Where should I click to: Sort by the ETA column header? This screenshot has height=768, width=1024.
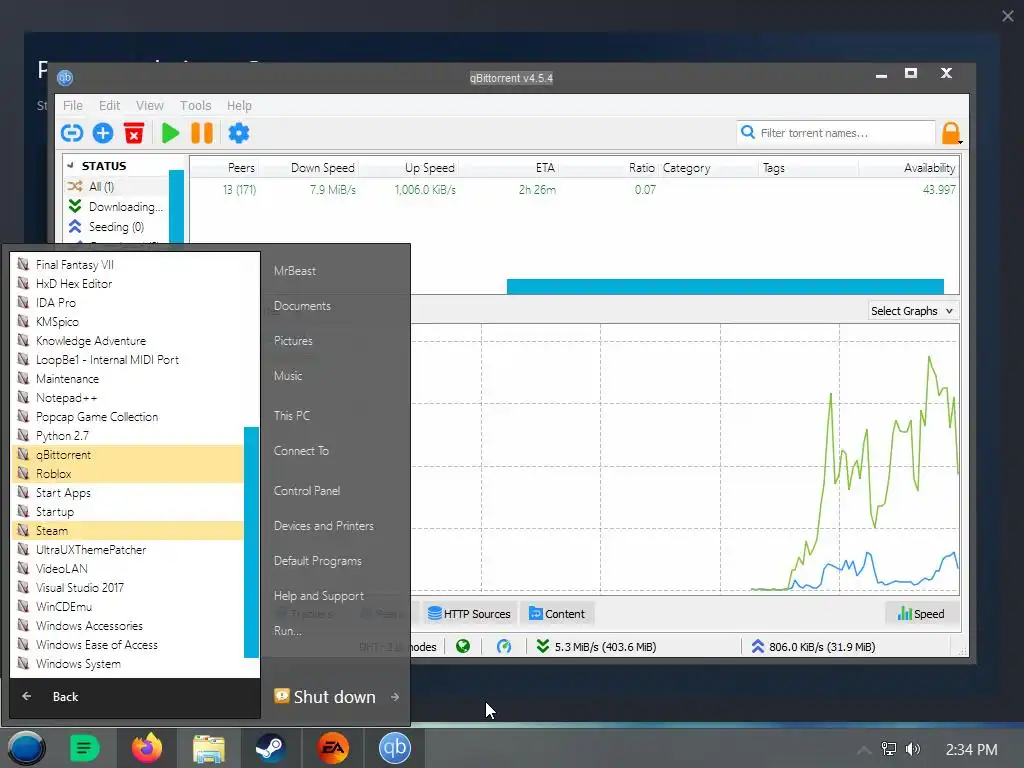click(x=545, y=168)
